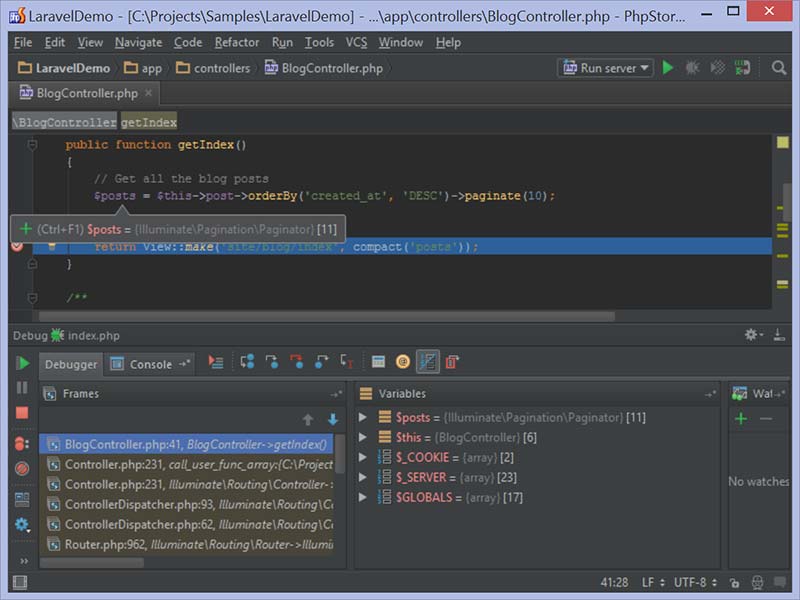
Task: Open the File menu
Action: click(23, 42)
